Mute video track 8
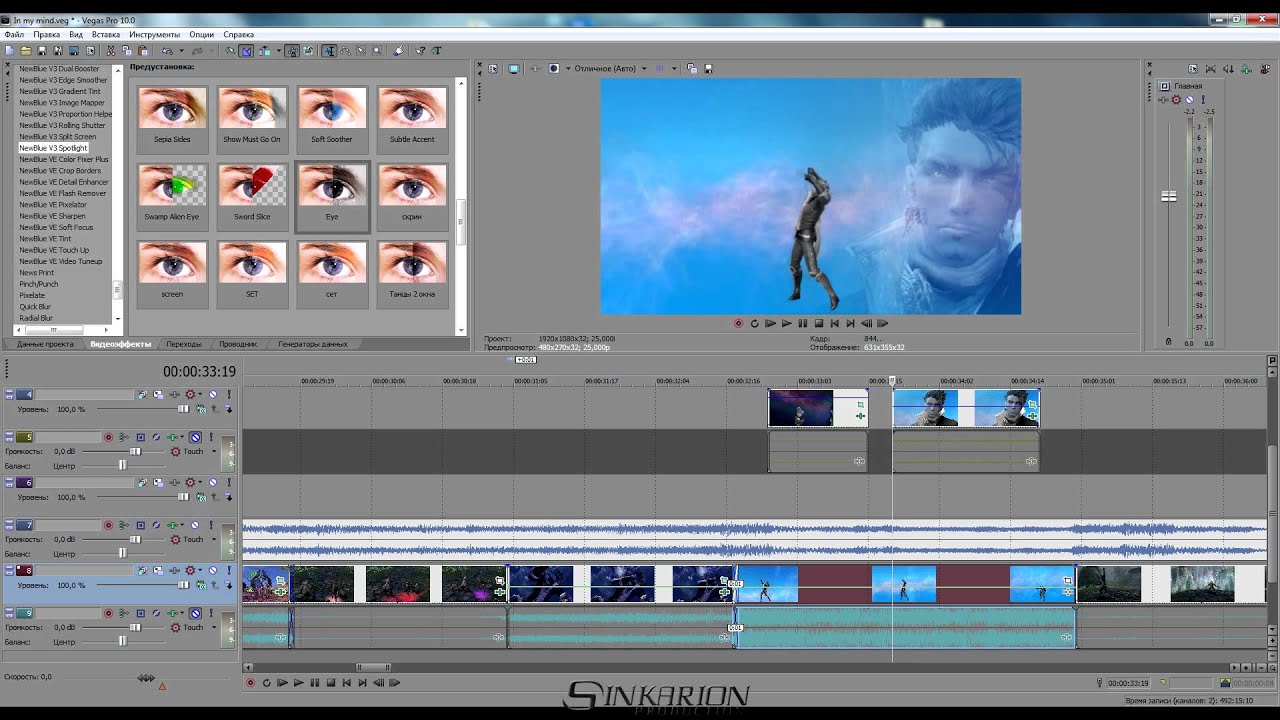The height and width of the screenshot is (720, 1280). tap(213, 570)
